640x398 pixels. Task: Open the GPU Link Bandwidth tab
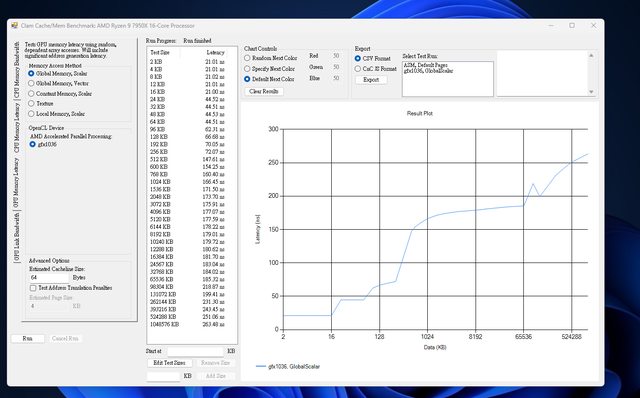click(x=17, y=237)
